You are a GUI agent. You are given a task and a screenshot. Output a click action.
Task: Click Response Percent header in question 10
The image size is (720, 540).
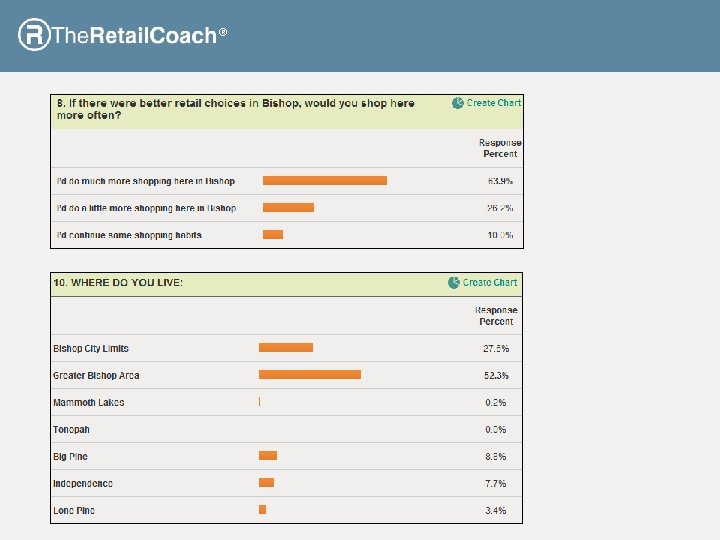pyautogui.click(x=496, y=316)
